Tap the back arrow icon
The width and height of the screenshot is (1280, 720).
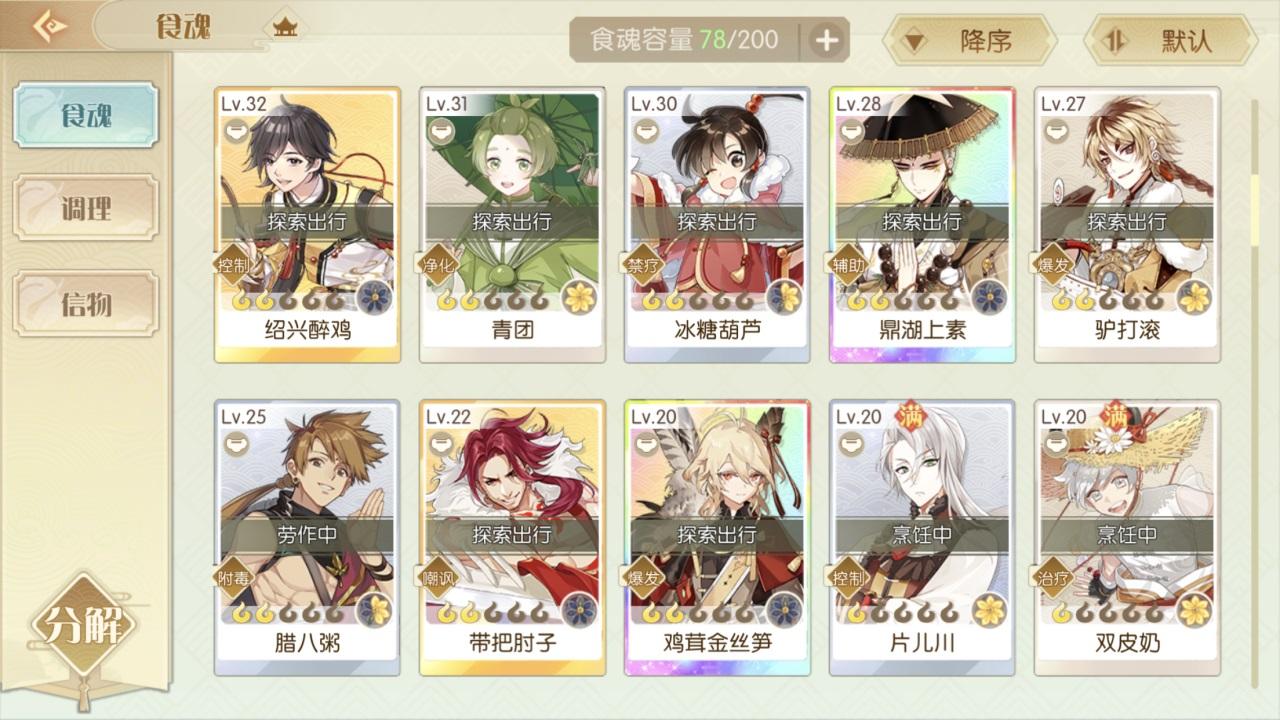point(47,25)
